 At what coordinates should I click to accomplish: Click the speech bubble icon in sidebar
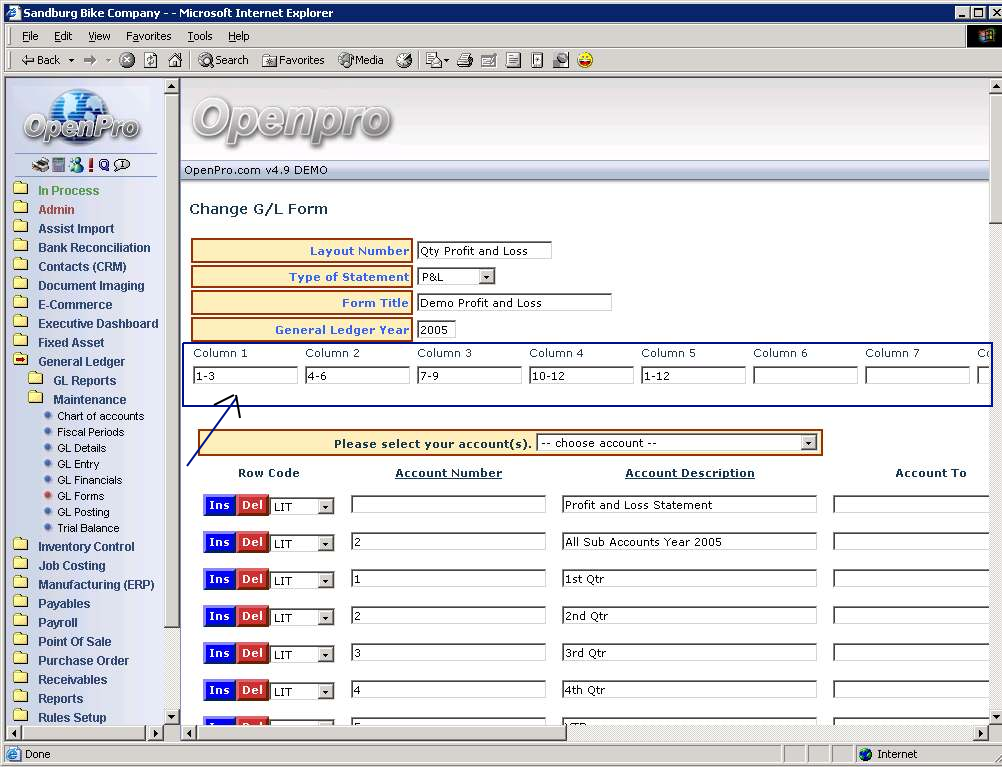[x=122, y=165]
